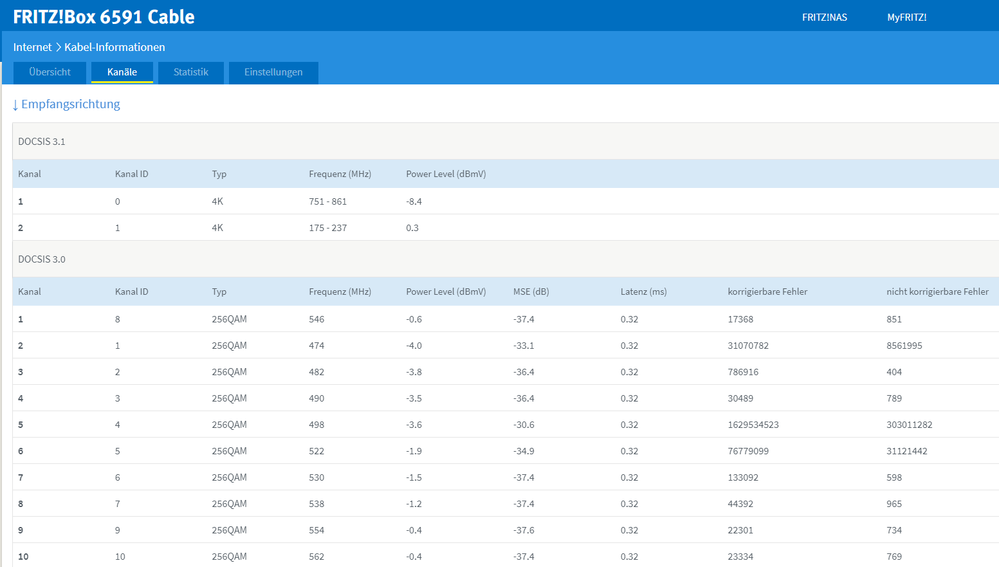Image resolution: width=999 pixels, height=567 pixels.
Task: Go to Internet in the breadcrumb
Action: coord(32,47)
